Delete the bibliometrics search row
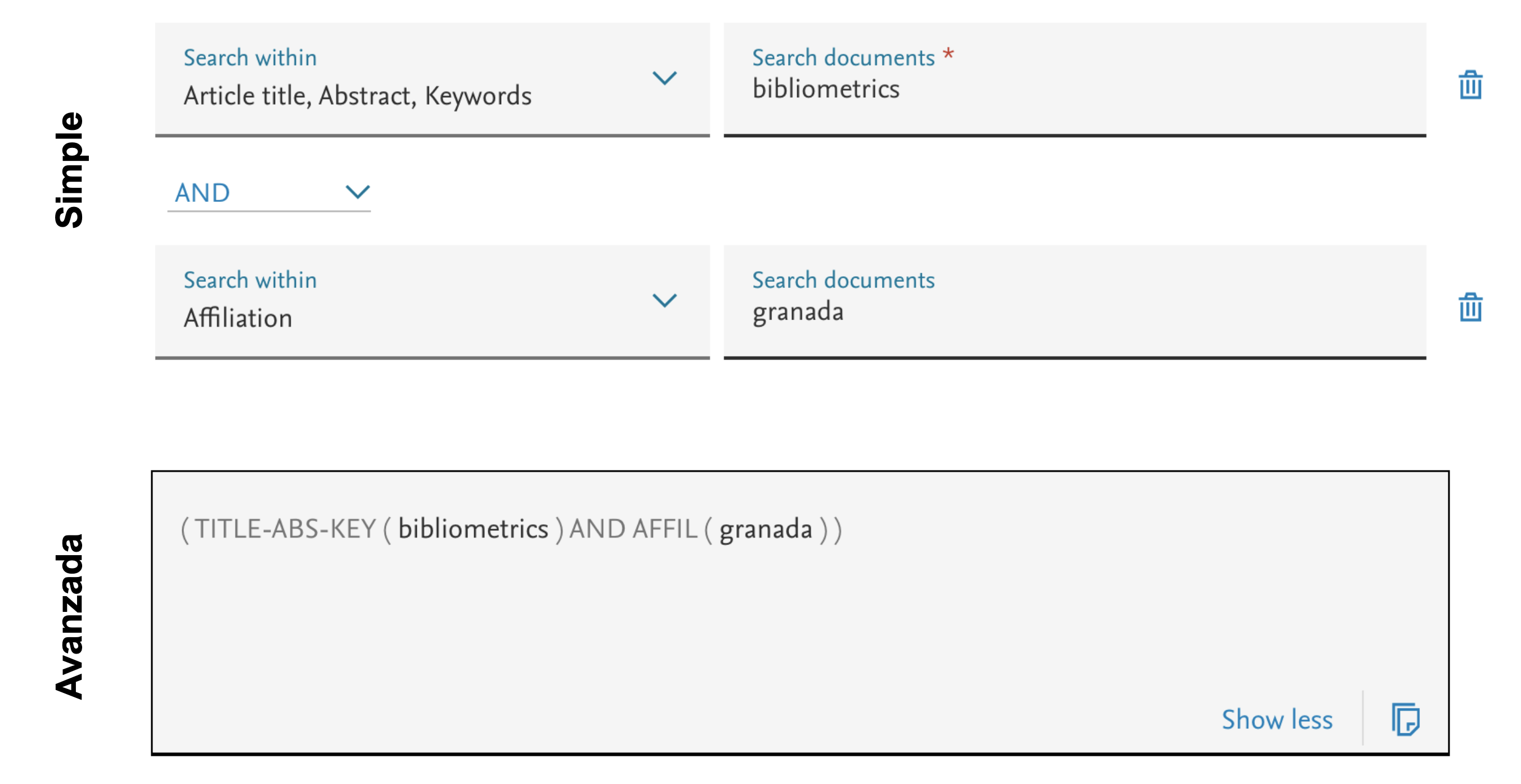 (x=1470, y=85)
